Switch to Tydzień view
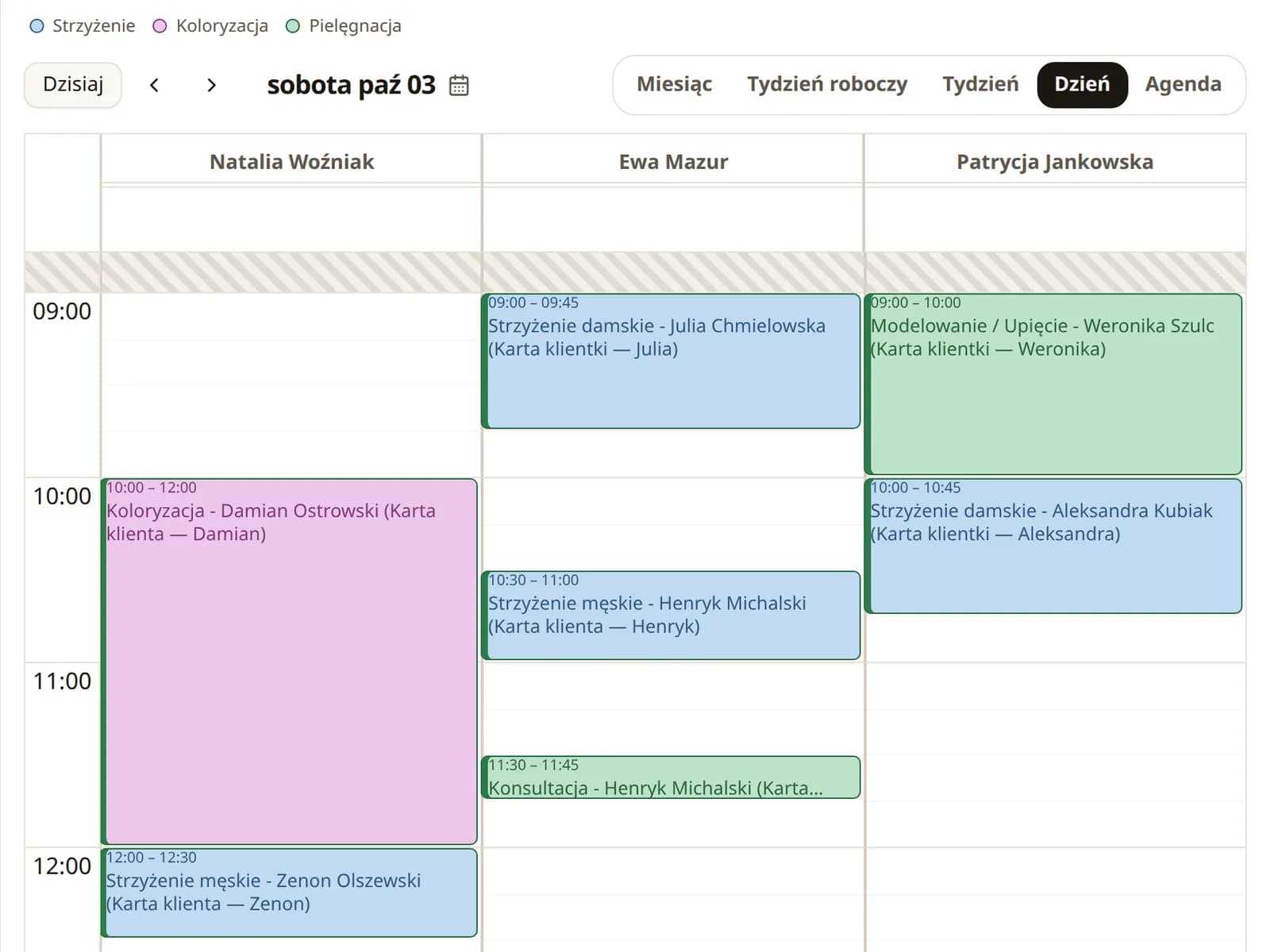The width and height of the screenshot is (1270, 952). coord(980,85)
